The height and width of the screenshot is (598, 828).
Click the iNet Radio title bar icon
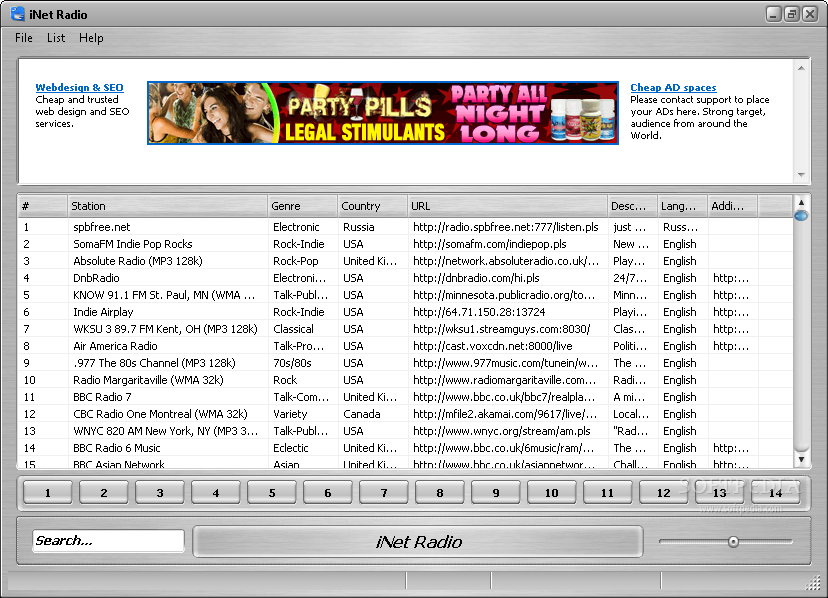17,14
